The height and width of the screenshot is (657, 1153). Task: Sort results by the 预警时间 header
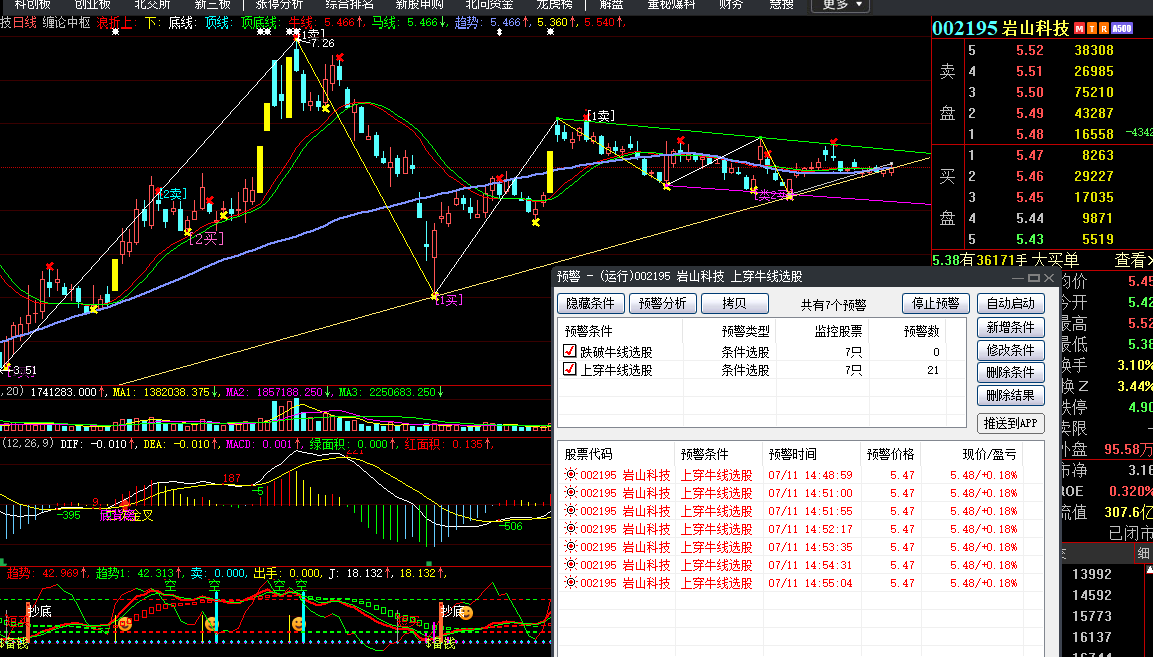[x=792, y=454]
